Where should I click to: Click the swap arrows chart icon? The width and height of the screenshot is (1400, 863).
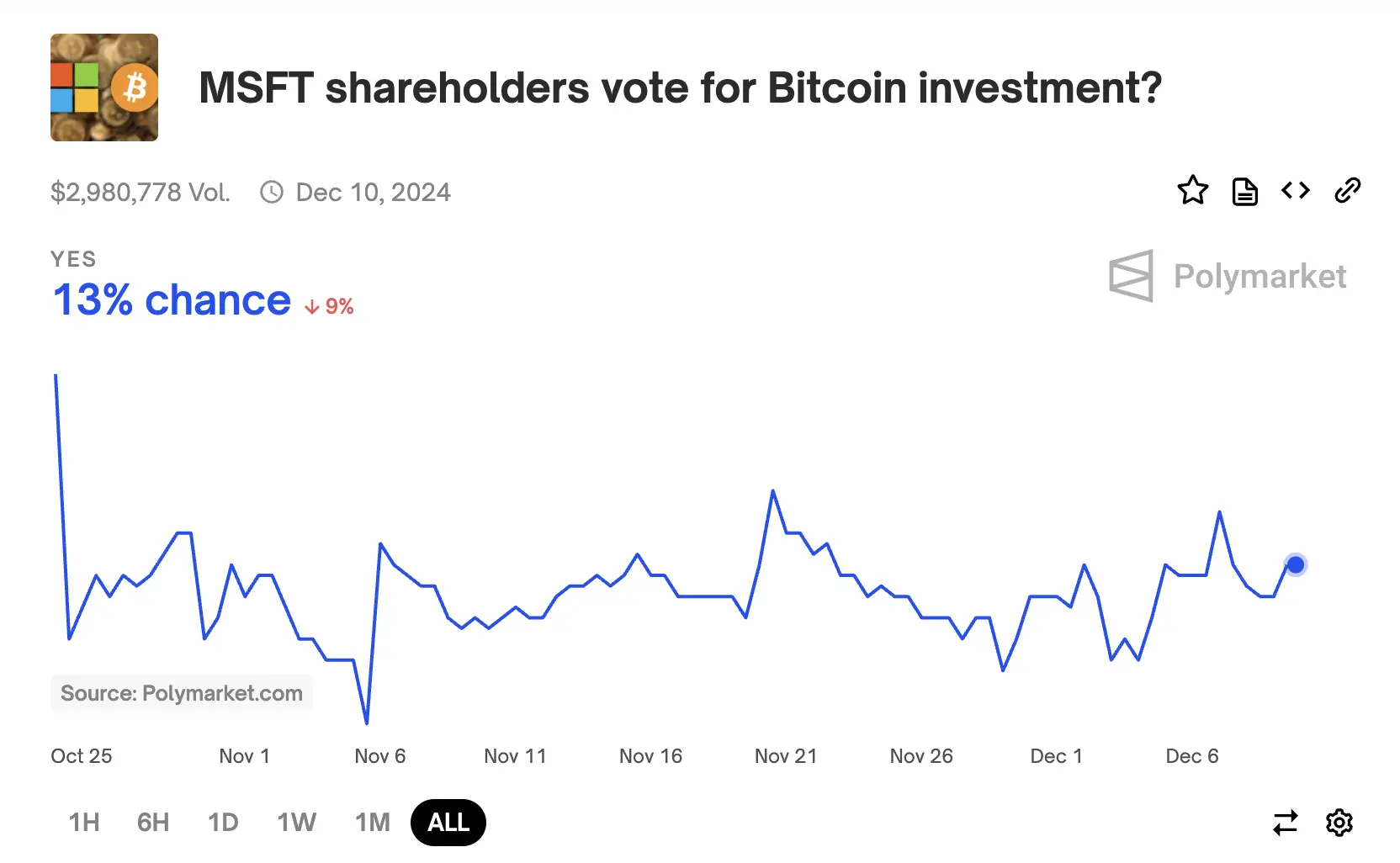(1285, 823)
